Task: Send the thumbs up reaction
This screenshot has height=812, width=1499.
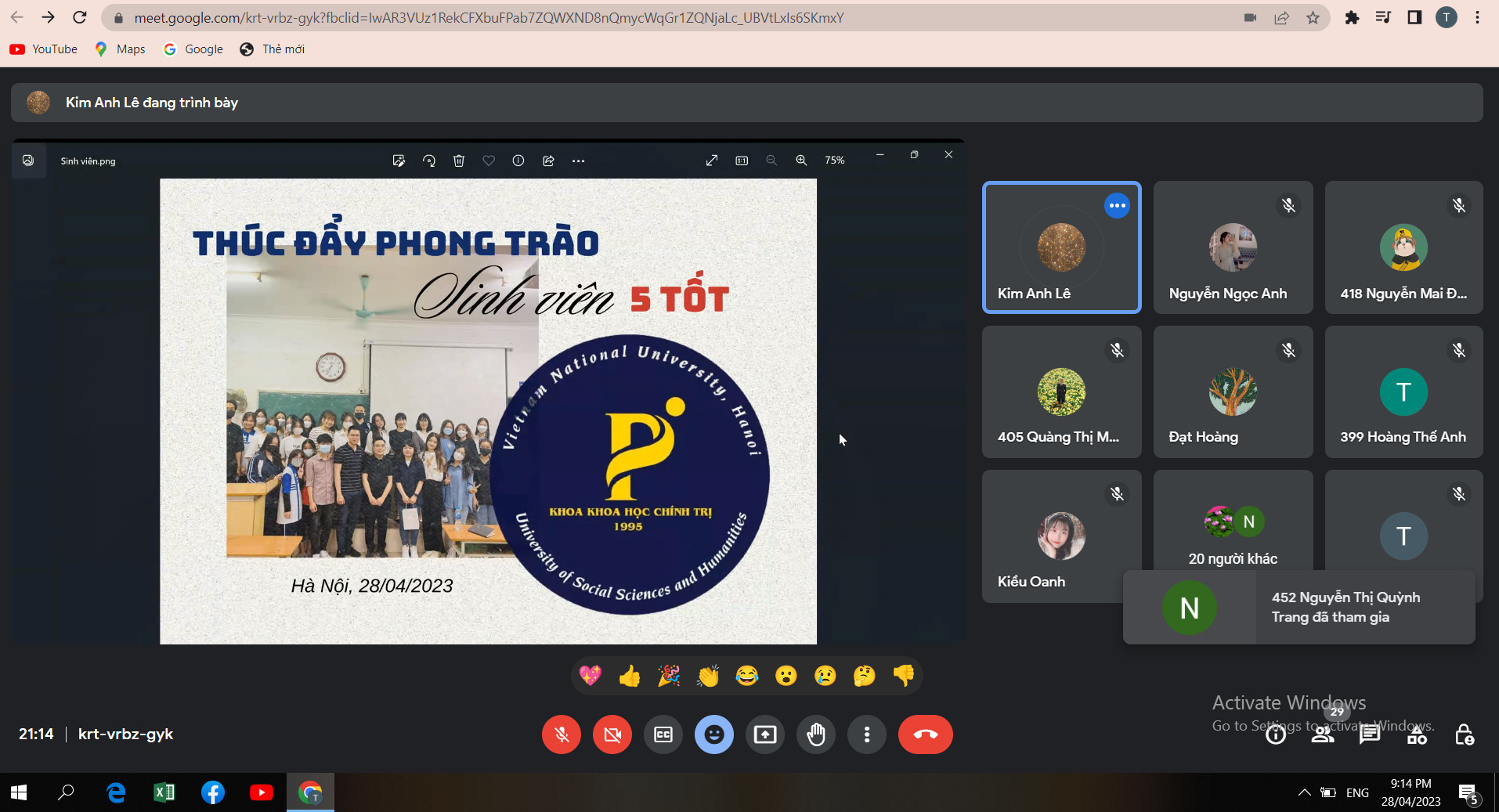Action: (630, 675)
